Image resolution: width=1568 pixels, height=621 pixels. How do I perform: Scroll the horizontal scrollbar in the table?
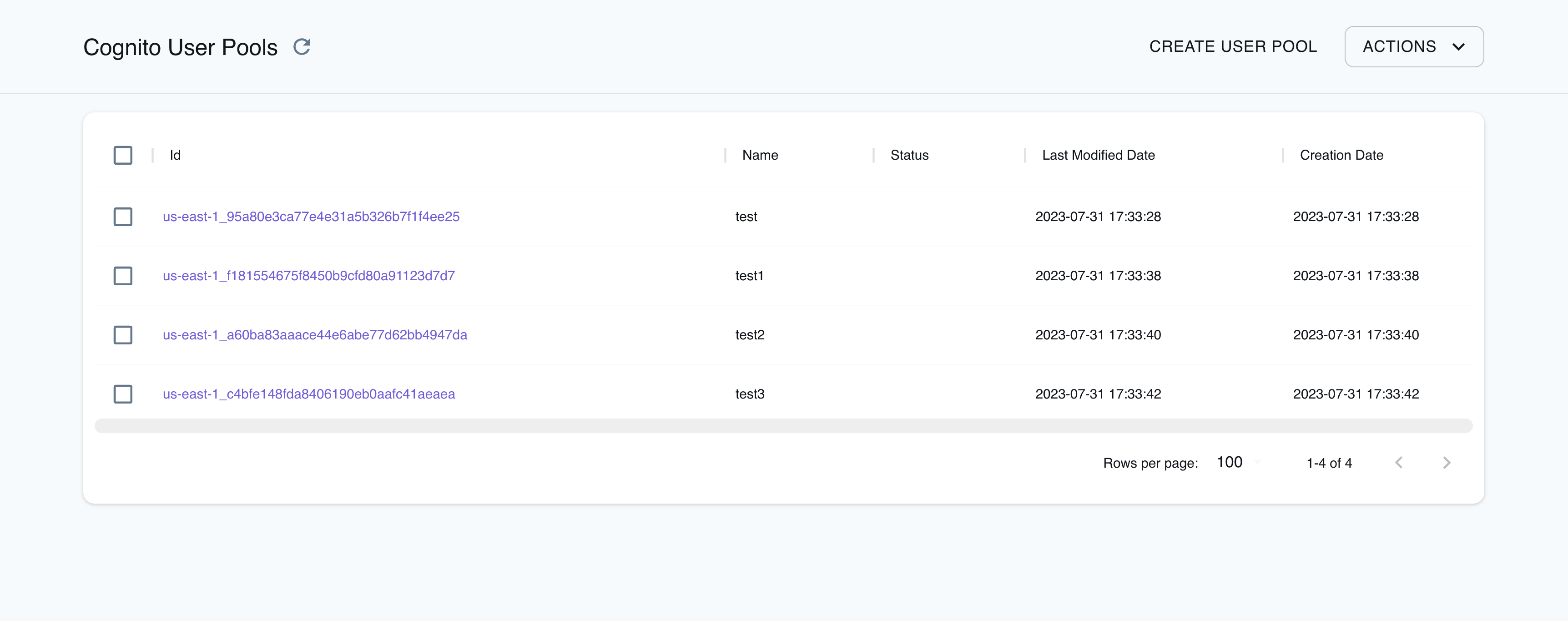[784, 422]
